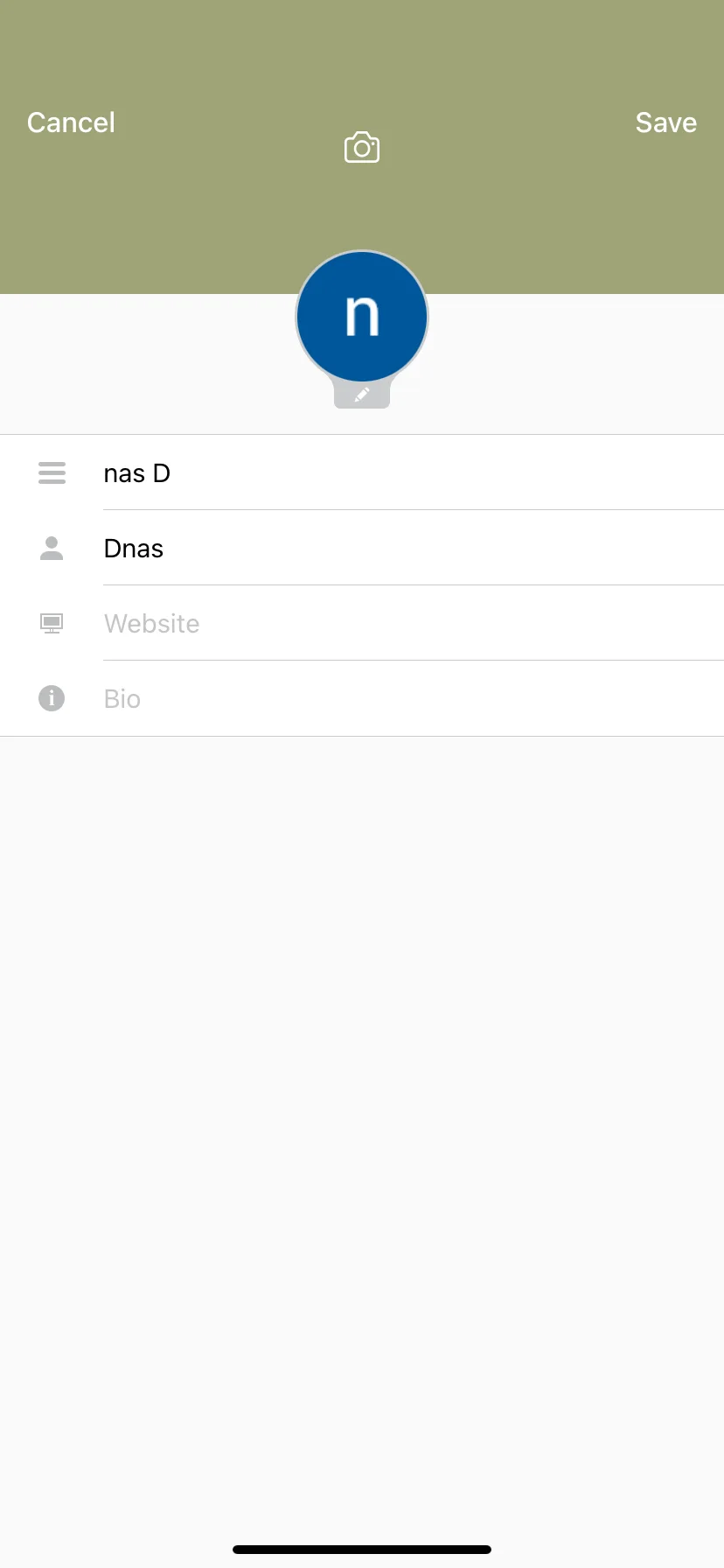
Task: Tap the monitor icon beside Website
Action: [x=52, y=624]
